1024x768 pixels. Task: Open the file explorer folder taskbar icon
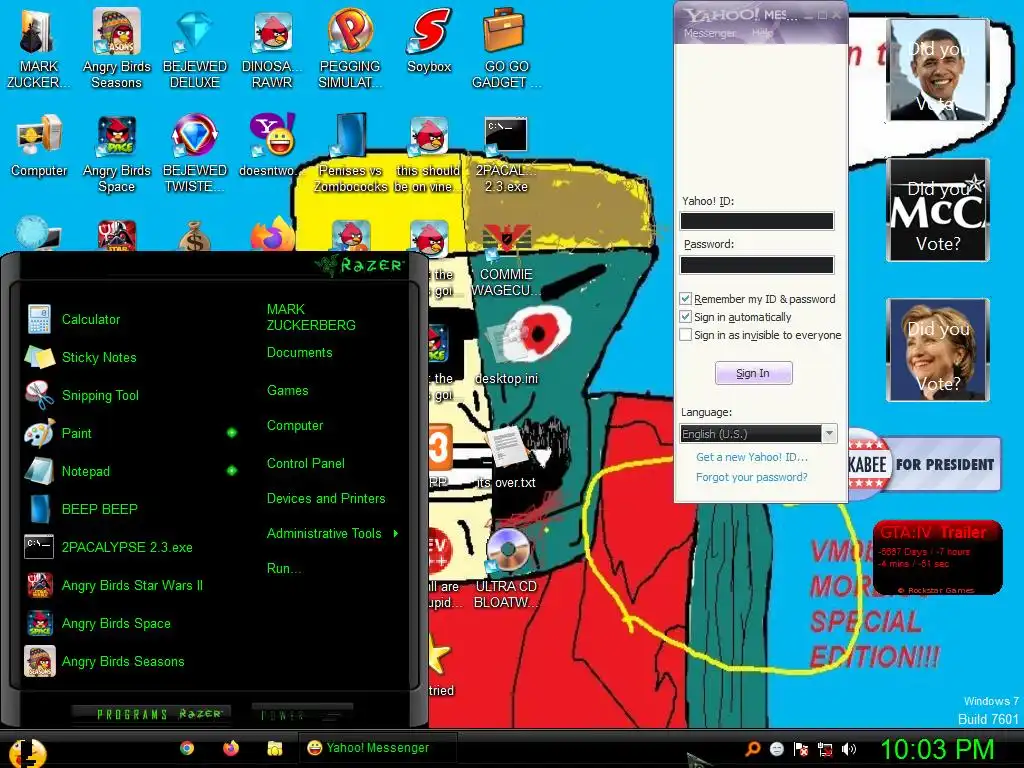274,748
